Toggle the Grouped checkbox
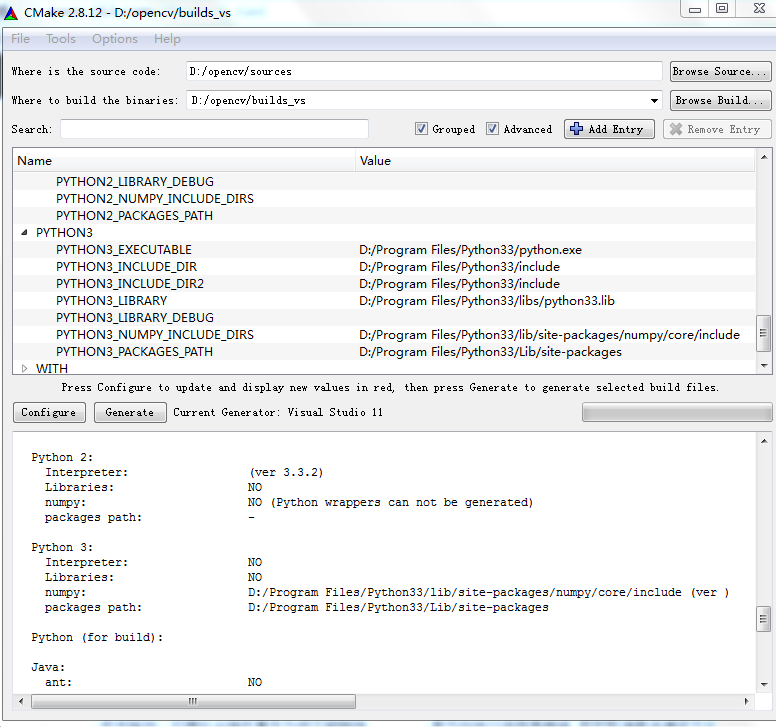Image resolution: width=776 pixels, height=727 pixels. coord(421,129)
